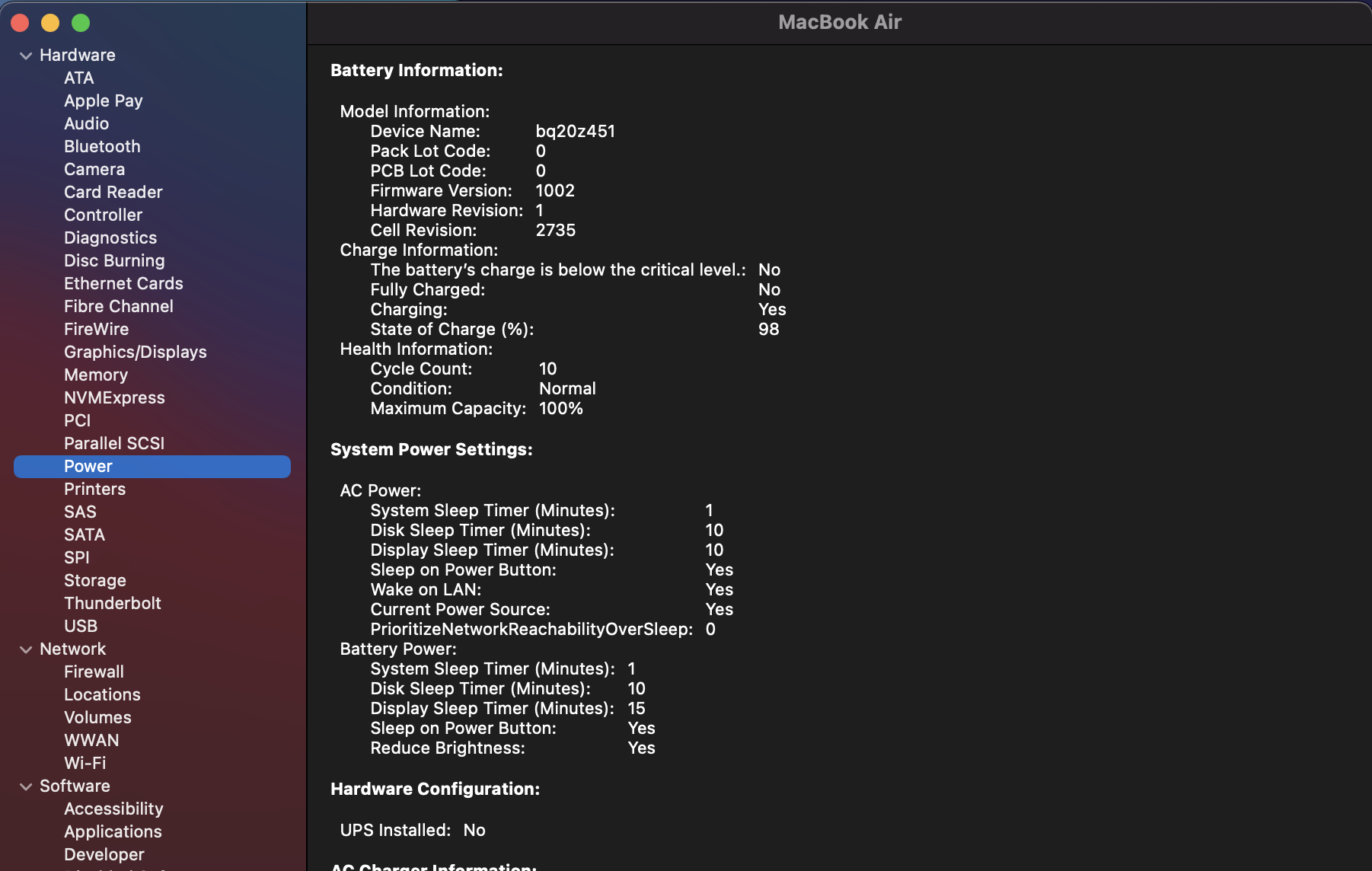Click the green full-screen button

81,23
